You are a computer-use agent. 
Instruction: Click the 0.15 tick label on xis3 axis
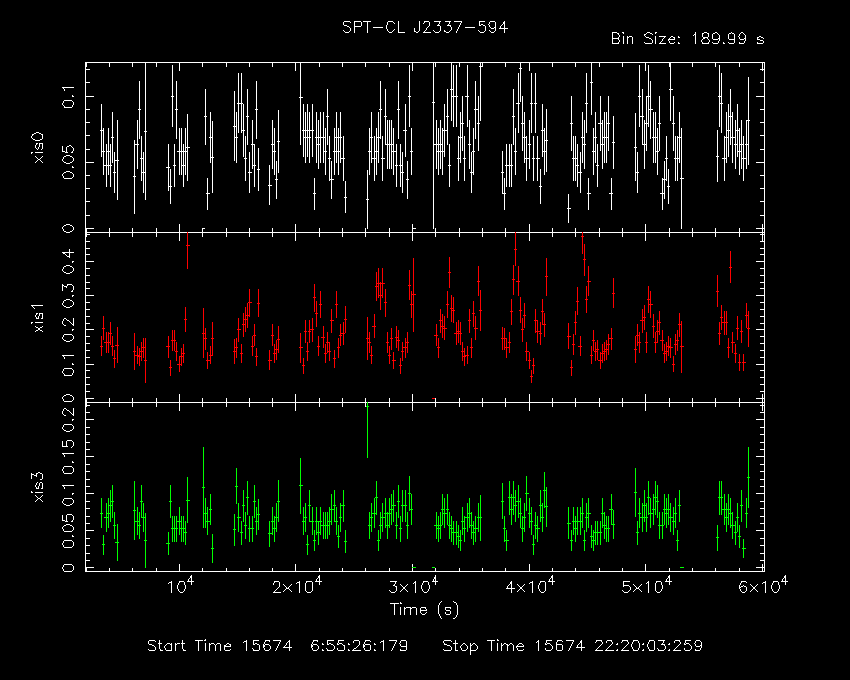[x=69, y=455]
